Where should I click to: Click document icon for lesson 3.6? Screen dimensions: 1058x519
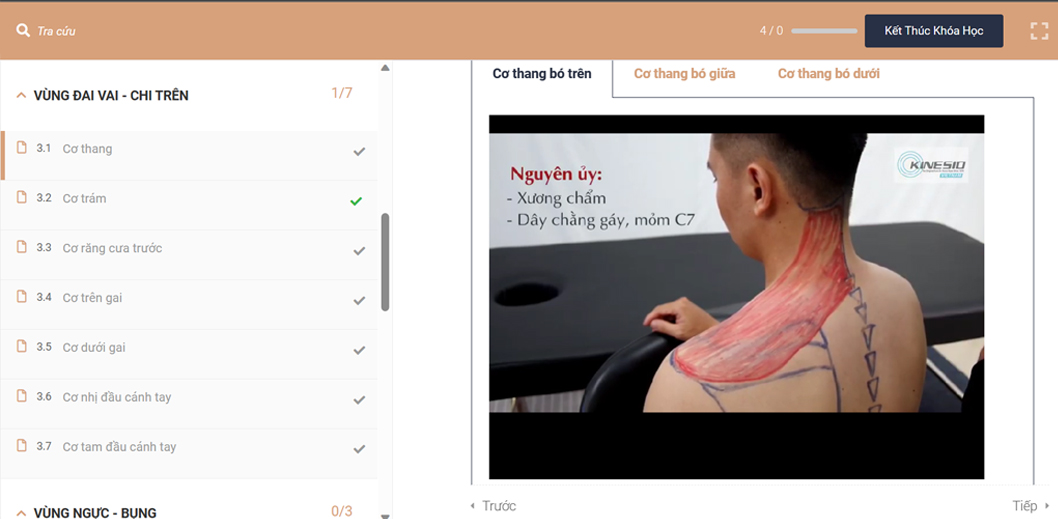22,395
